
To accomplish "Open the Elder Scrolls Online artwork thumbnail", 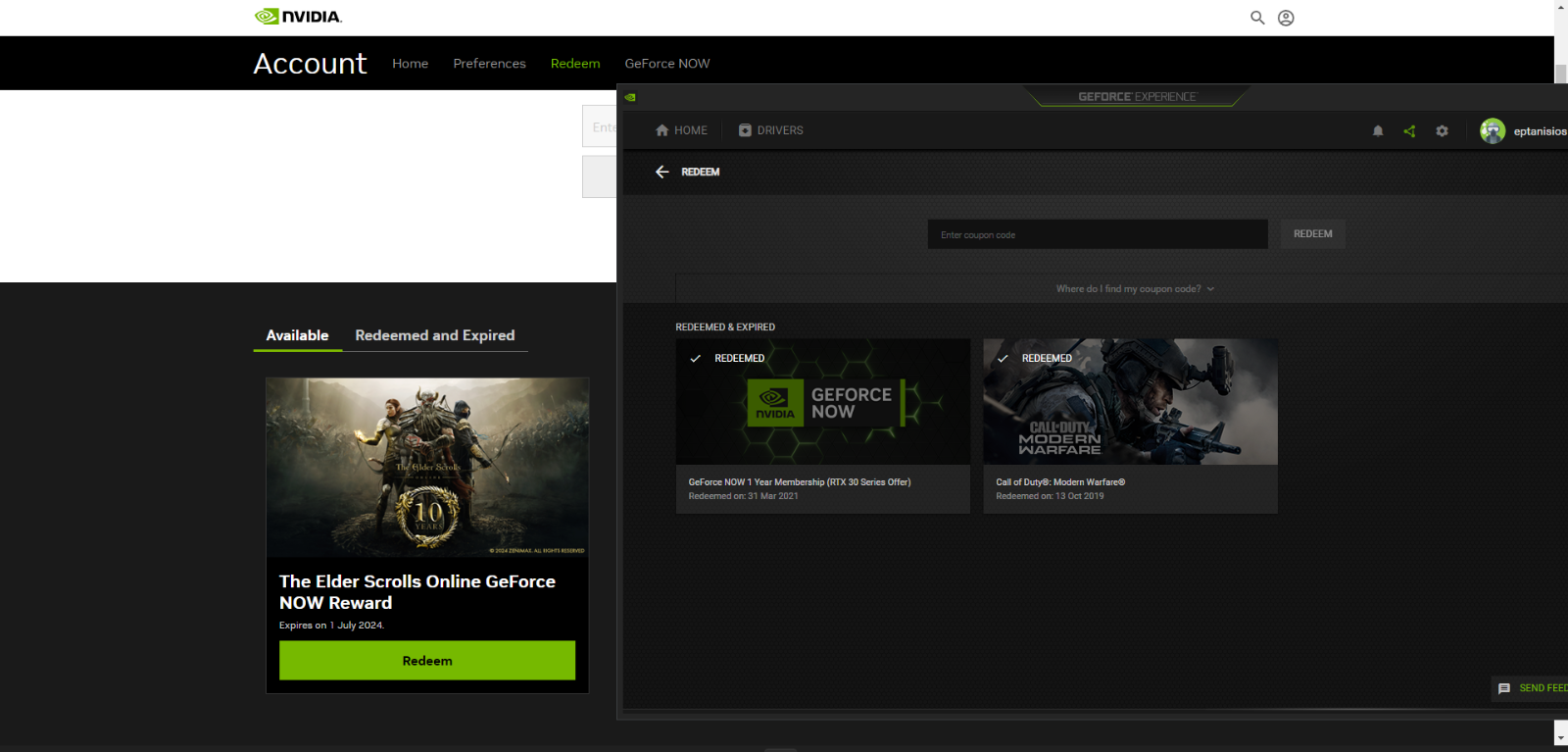I will pos(427,468).
